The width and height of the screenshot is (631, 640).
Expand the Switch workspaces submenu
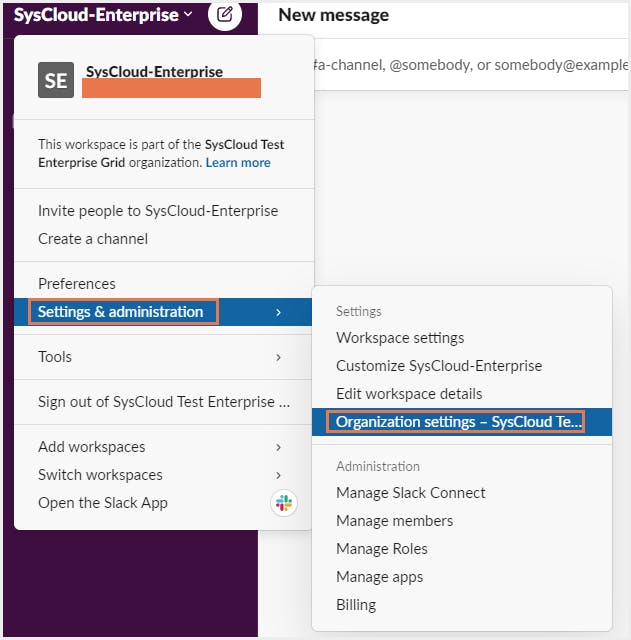[278, 475]
